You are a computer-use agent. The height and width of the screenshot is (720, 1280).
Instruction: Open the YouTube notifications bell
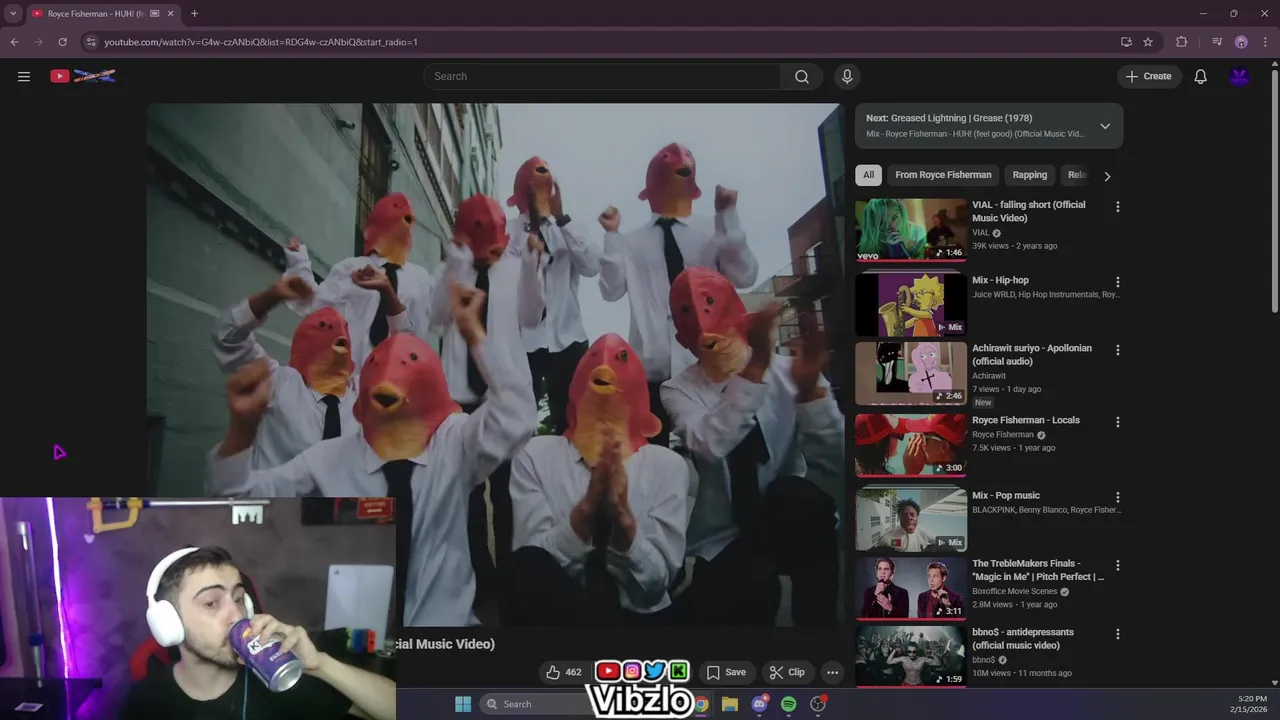(x=1200, y=76)
